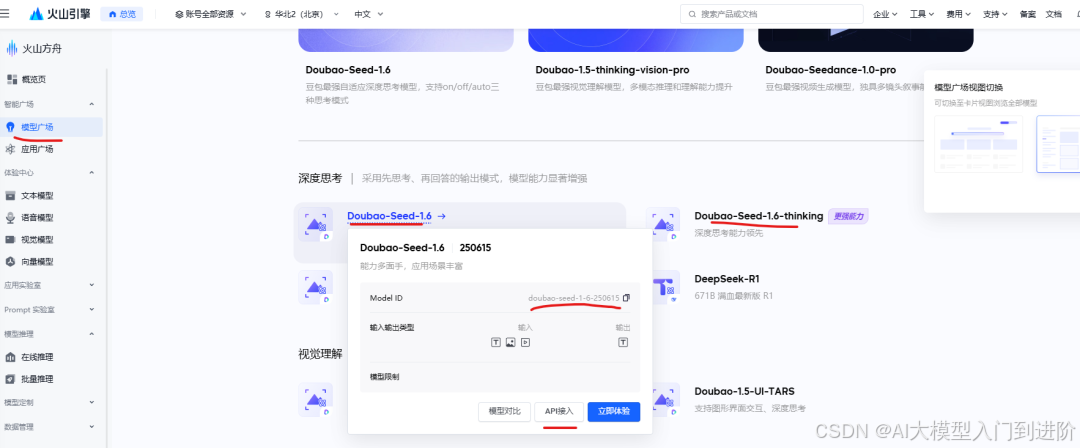Image resolution: width=1080 pixels, height=448 pixels.
Task: Expand the Prompt 实验室 section
Action: [x=92, y=309]
